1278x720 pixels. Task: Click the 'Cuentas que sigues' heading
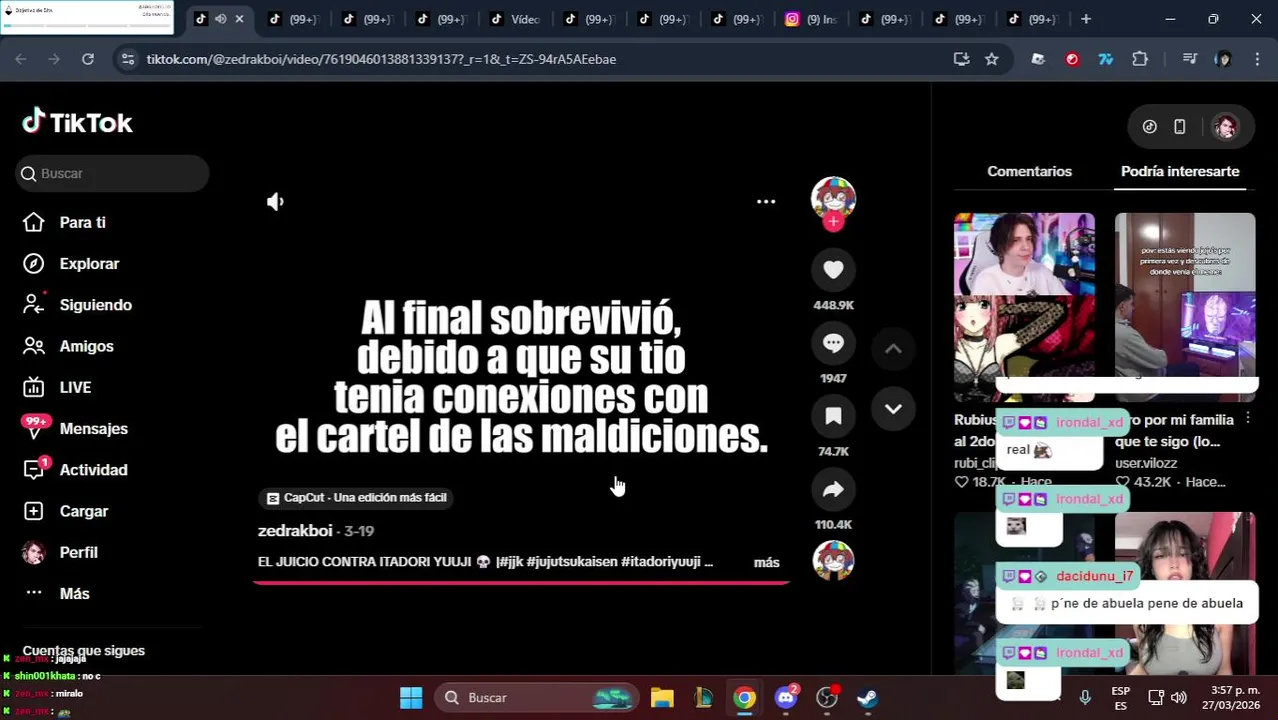(84, 651)
